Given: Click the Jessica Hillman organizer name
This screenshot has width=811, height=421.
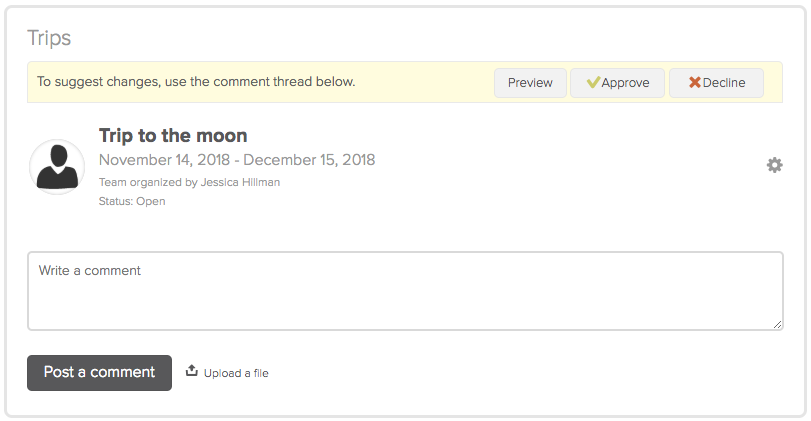Looking at the screenshot, I should tap(240, 182).
